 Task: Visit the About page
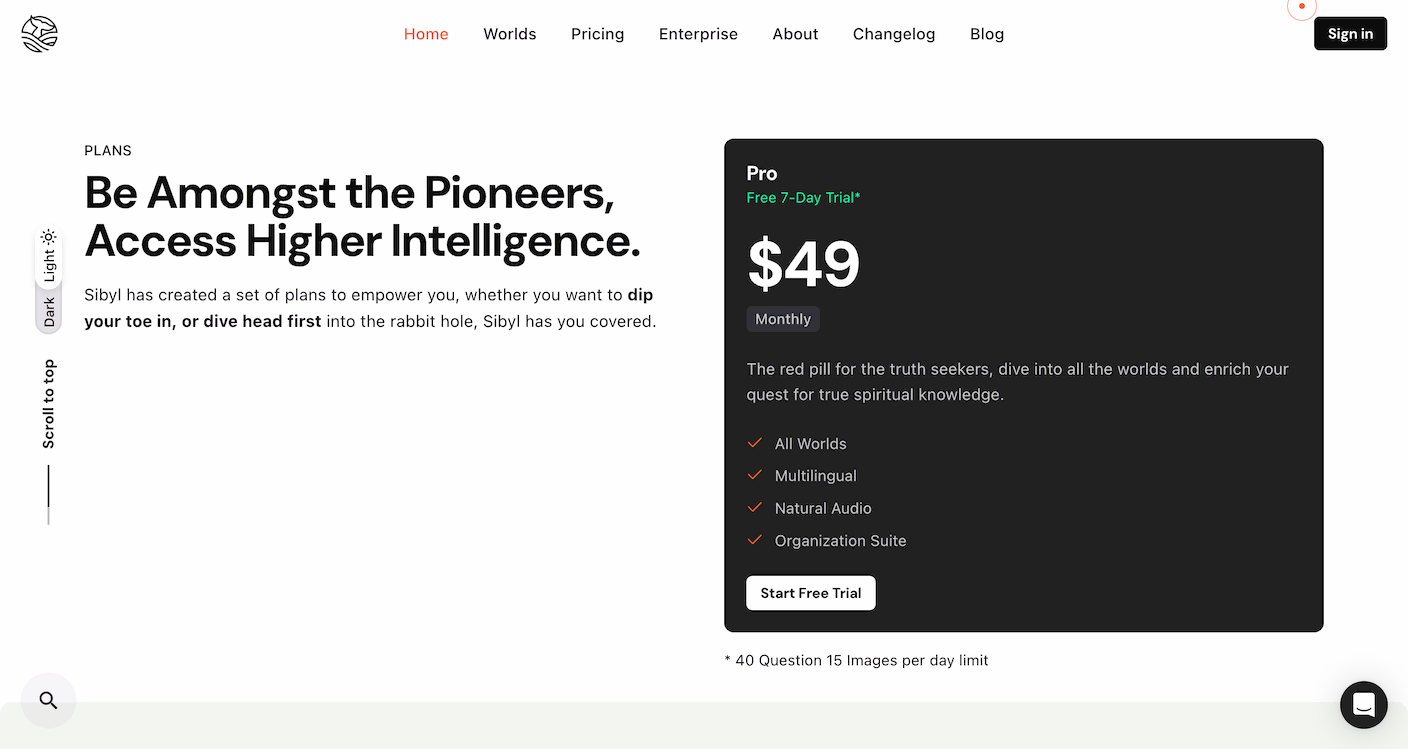[x=795, y=34]
